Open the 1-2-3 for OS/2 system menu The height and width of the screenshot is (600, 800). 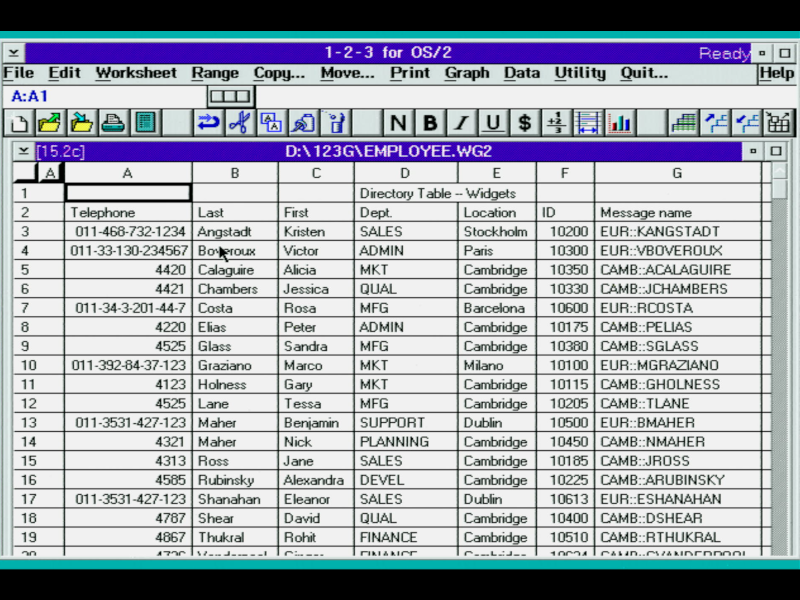pos(14,53)
